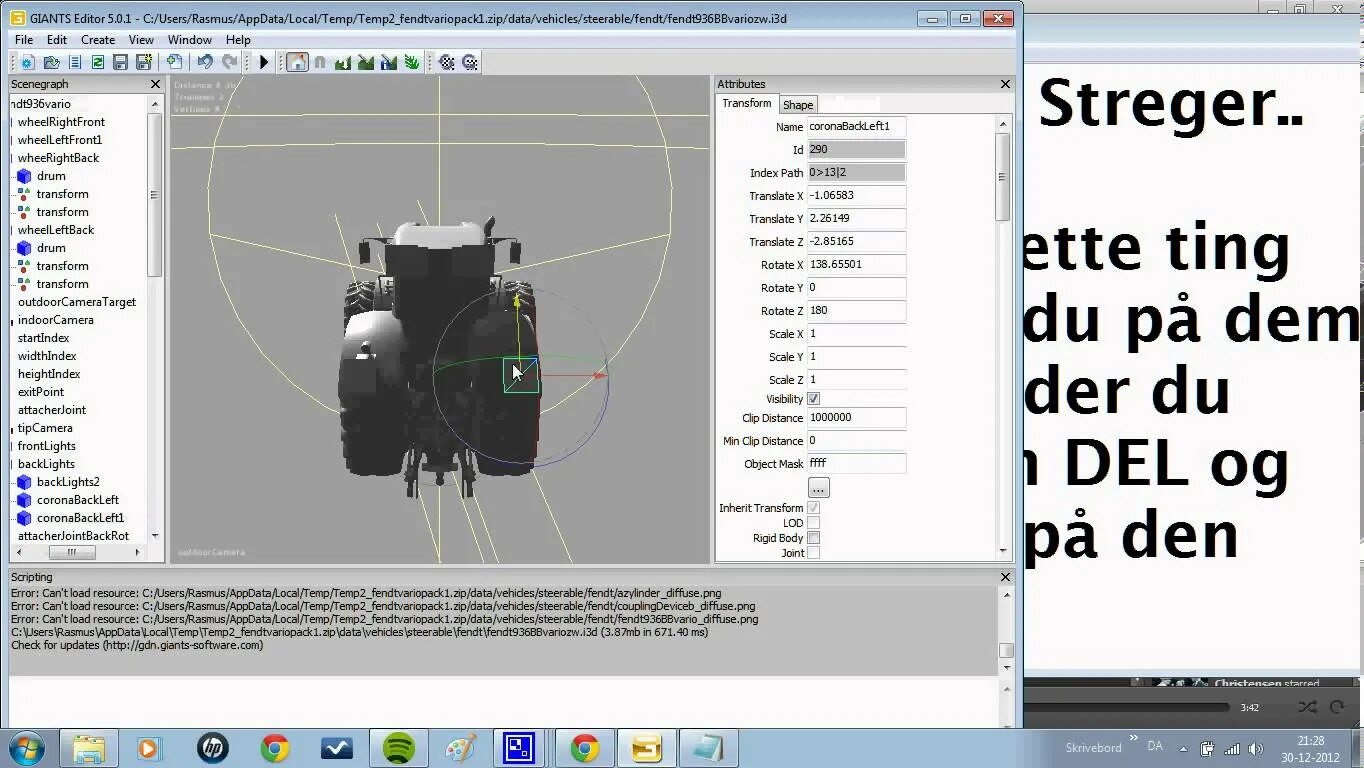Toggle the Joint checkbox
The image size is (1364, 768).
click(813, 553)
